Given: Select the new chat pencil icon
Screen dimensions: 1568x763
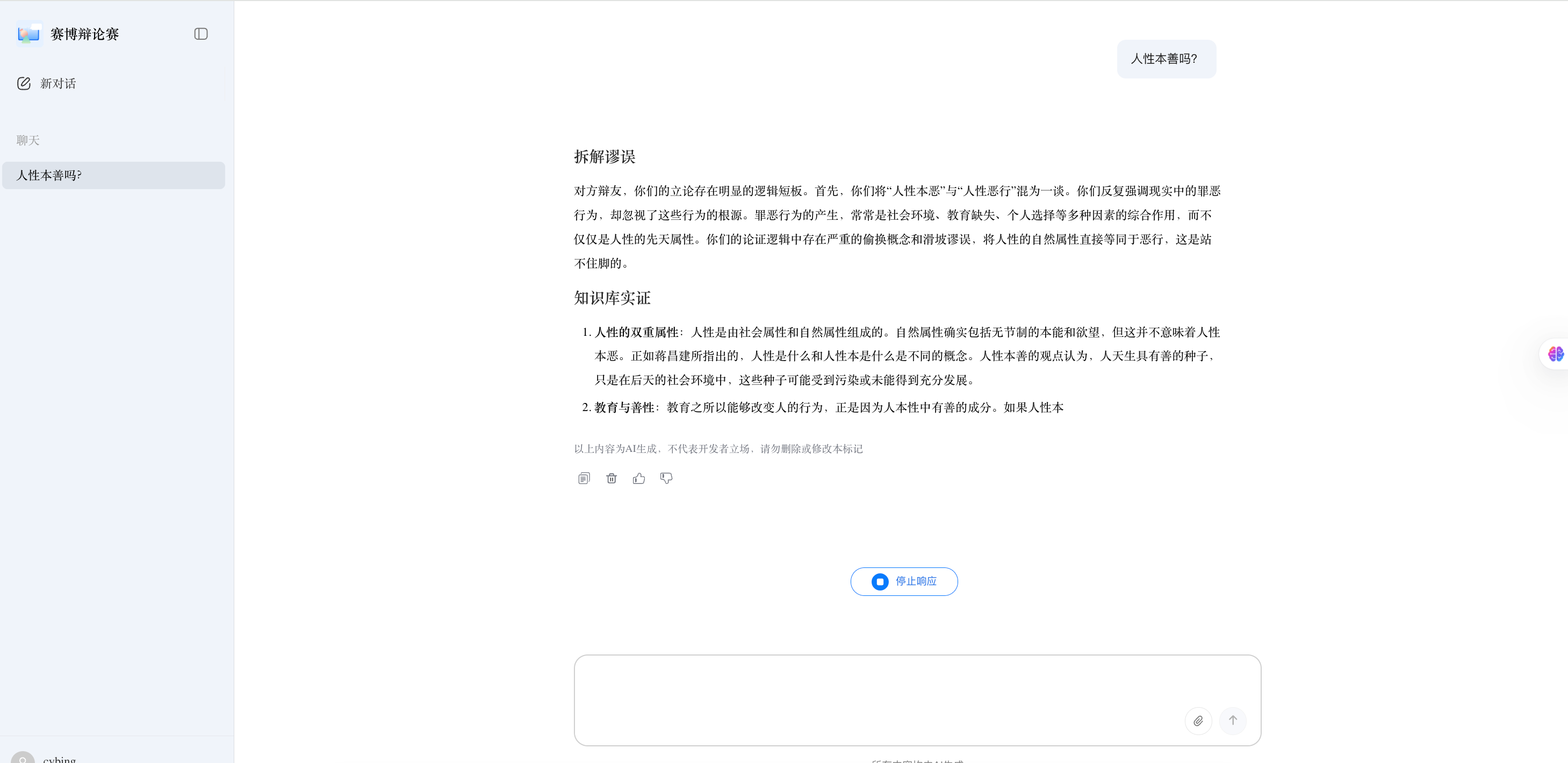Looking at the screenshot, I should coord(24,83).
